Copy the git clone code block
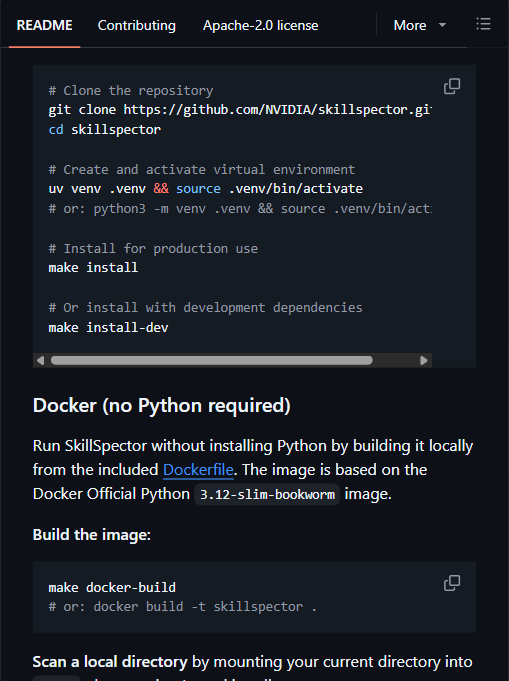Screen dimensions: 509x681 tap(452, 86)
